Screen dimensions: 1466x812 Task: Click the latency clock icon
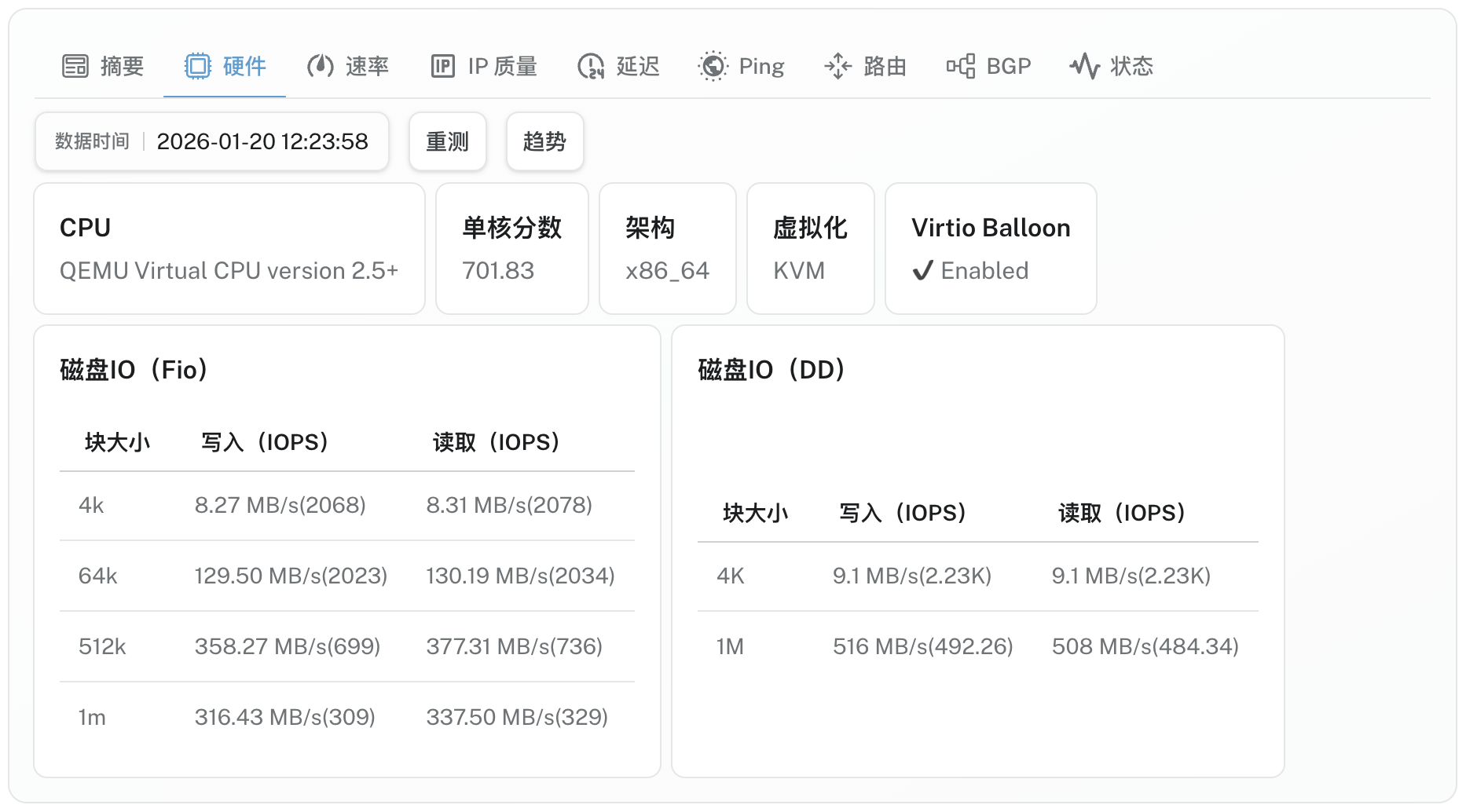tap(590, 66)
